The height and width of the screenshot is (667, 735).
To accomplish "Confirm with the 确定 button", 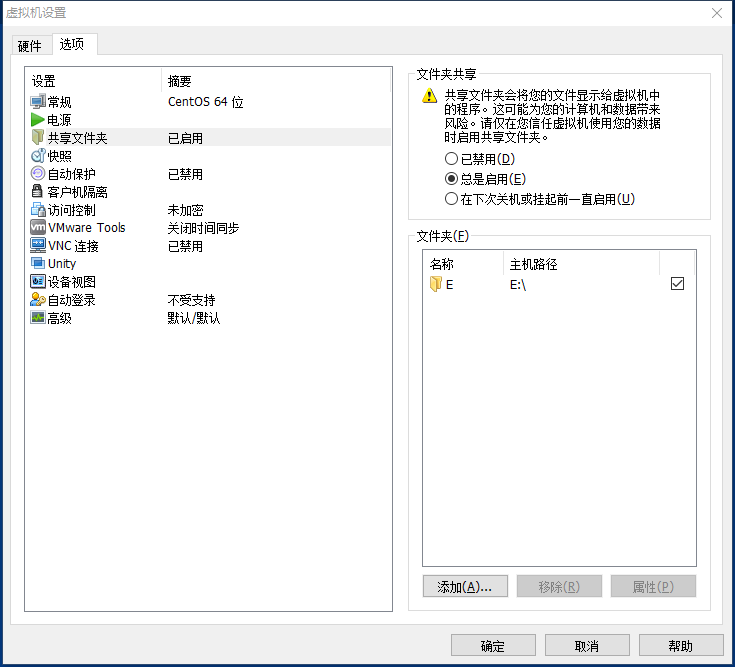I will [x=493, y=646].
